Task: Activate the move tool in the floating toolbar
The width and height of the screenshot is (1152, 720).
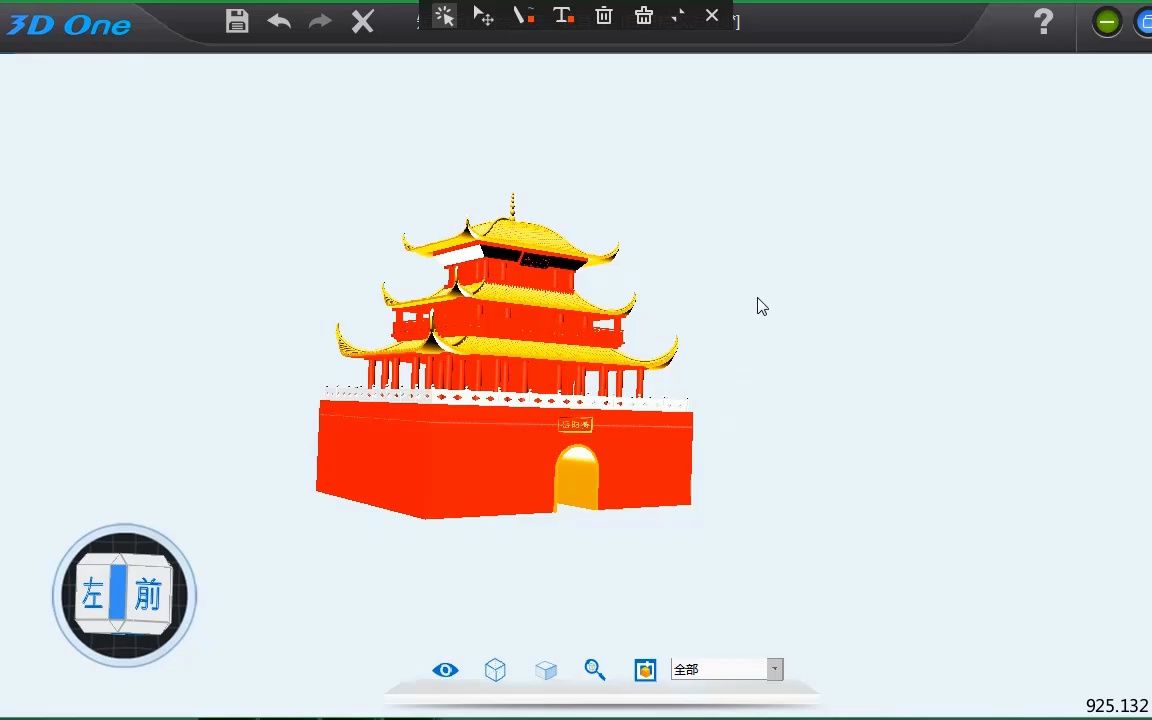Action: 483,16
